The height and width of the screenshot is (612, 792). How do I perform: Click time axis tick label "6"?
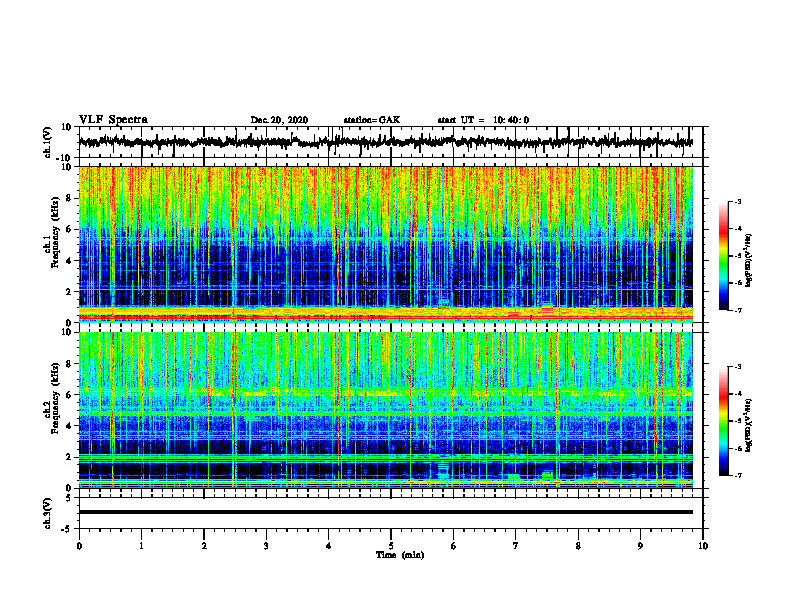(x=454, y=546)
